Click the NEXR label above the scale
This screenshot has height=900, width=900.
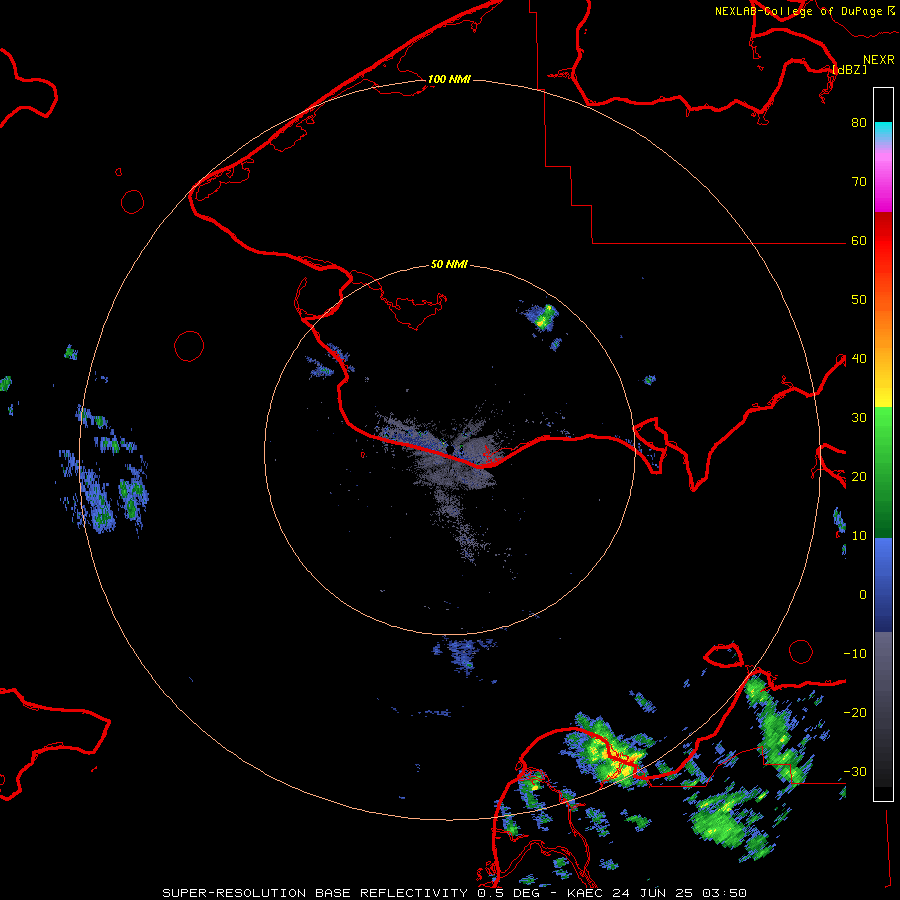(x=879, y=60)
